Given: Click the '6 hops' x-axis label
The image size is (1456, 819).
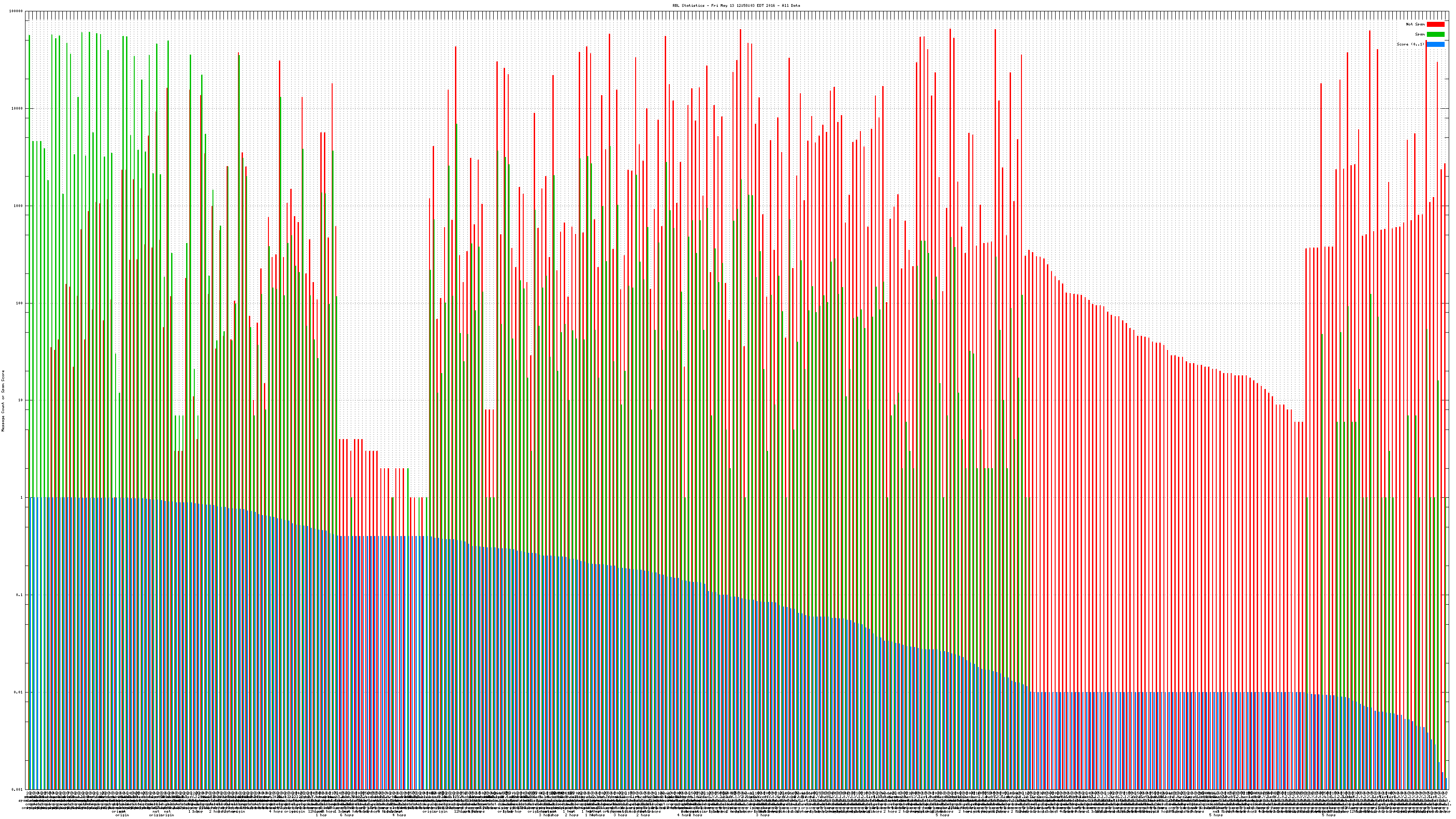Looking at the screenshot, I should [x=346, y=815].
